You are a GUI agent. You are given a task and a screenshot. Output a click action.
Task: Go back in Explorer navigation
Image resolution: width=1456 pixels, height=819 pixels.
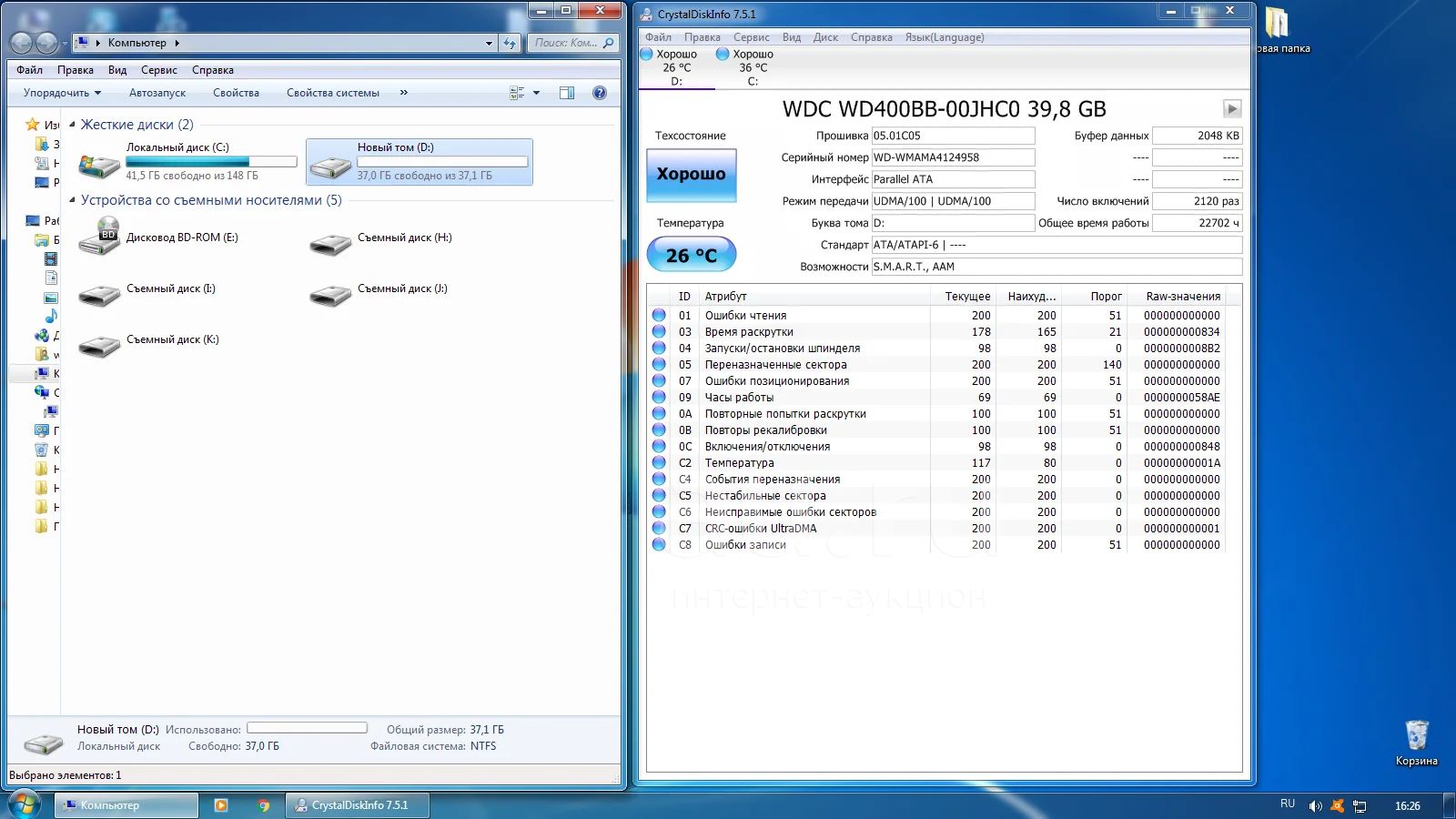pos(21,43)
